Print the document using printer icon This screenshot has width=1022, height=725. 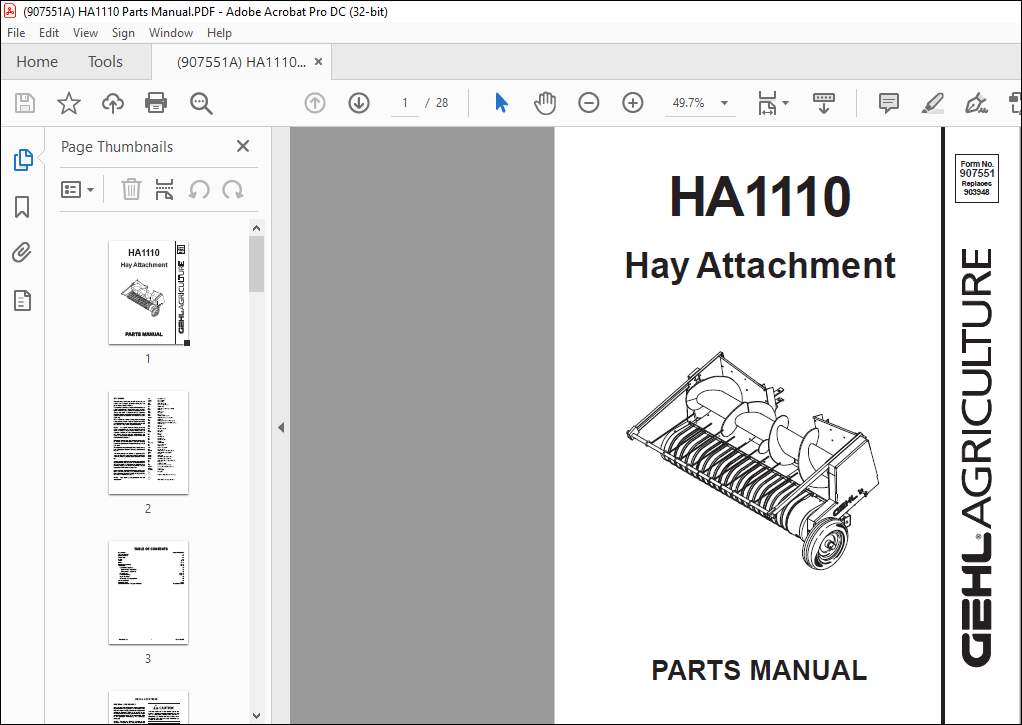click(156, 103)
